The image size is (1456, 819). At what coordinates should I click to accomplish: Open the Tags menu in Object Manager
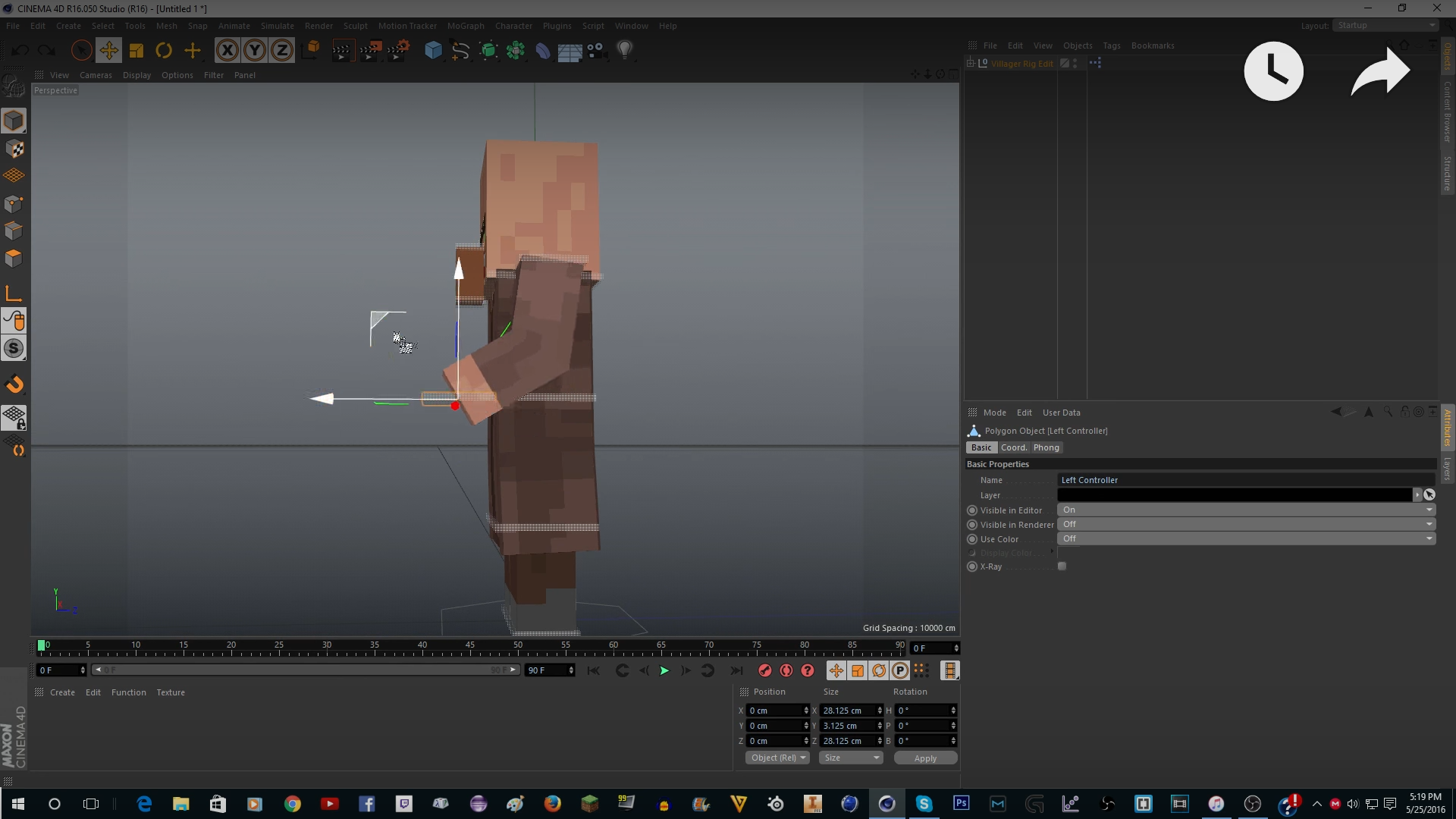[1112, 45]
